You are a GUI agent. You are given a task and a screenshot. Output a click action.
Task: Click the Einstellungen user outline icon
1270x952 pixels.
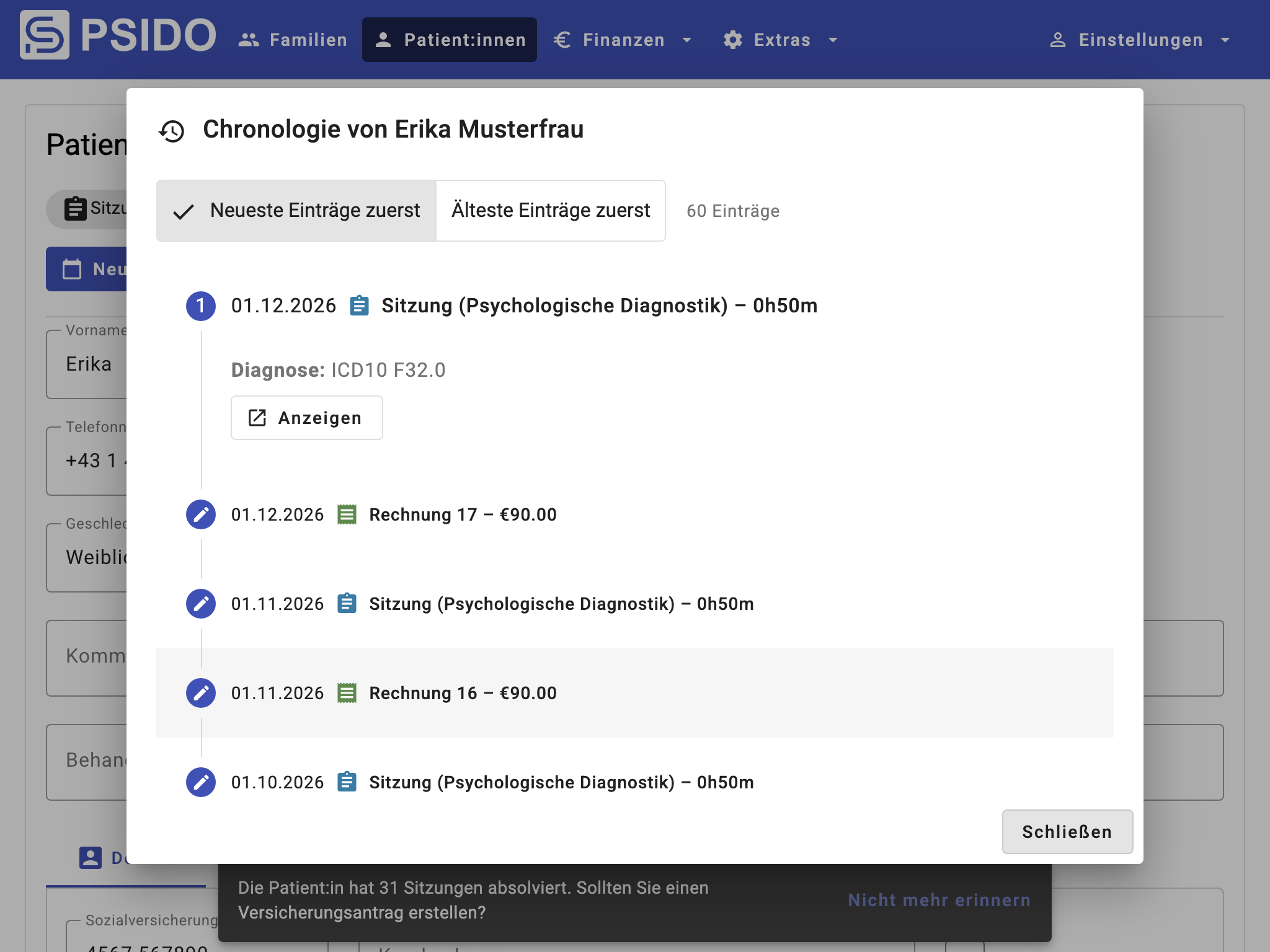pos(1058,40)
